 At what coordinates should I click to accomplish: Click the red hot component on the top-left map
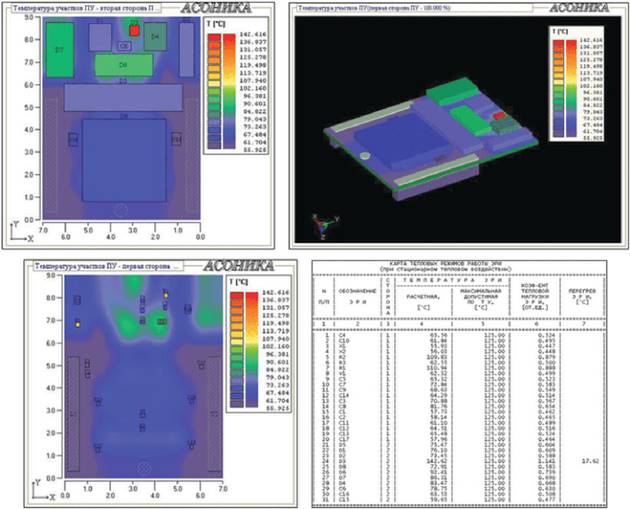pyautogui.click(x=135, y=31)
